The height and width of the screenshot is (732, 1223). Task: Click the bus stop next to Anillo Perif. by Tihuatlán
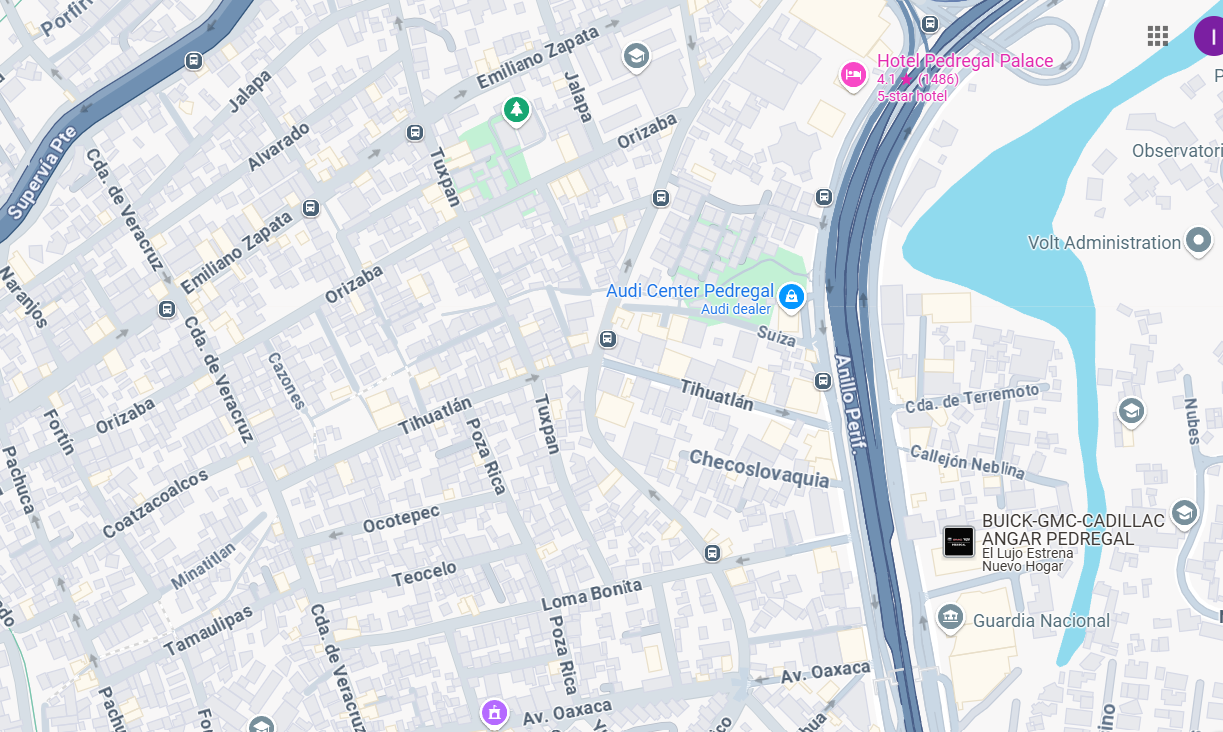(x=823, y=380)
